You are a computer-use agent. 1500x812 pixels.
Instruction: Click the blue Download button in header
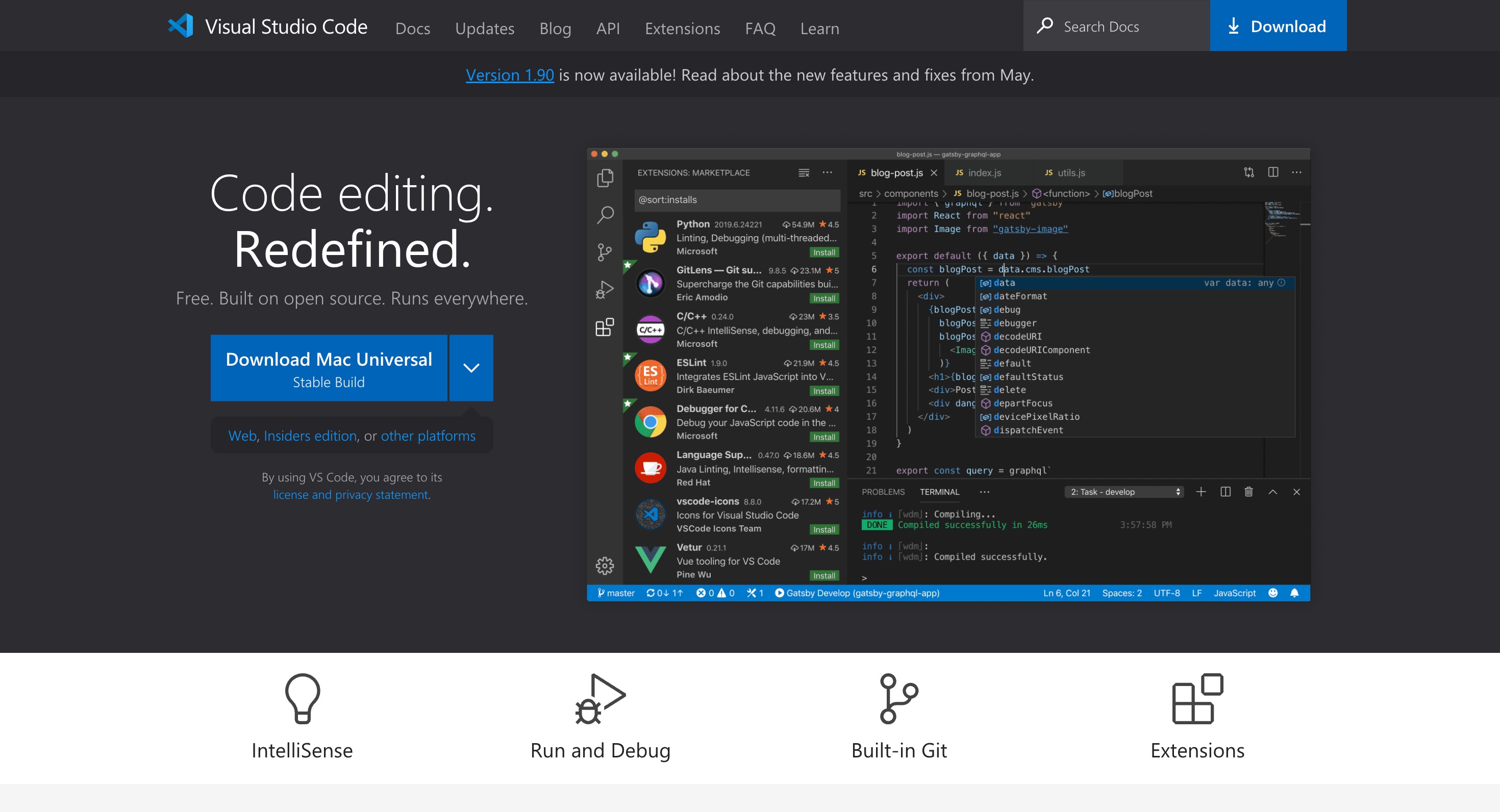click(x=1278, y=26)
